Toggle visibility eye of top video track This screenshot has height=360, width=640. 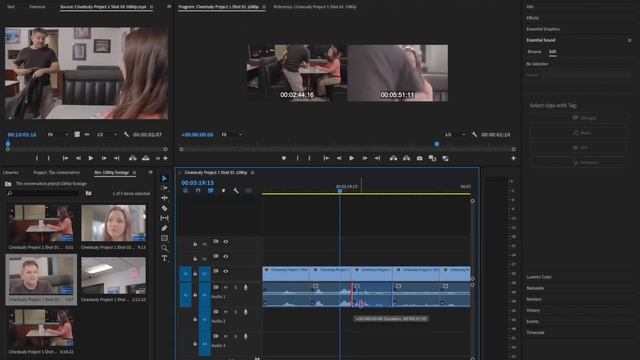coord(226,242)
